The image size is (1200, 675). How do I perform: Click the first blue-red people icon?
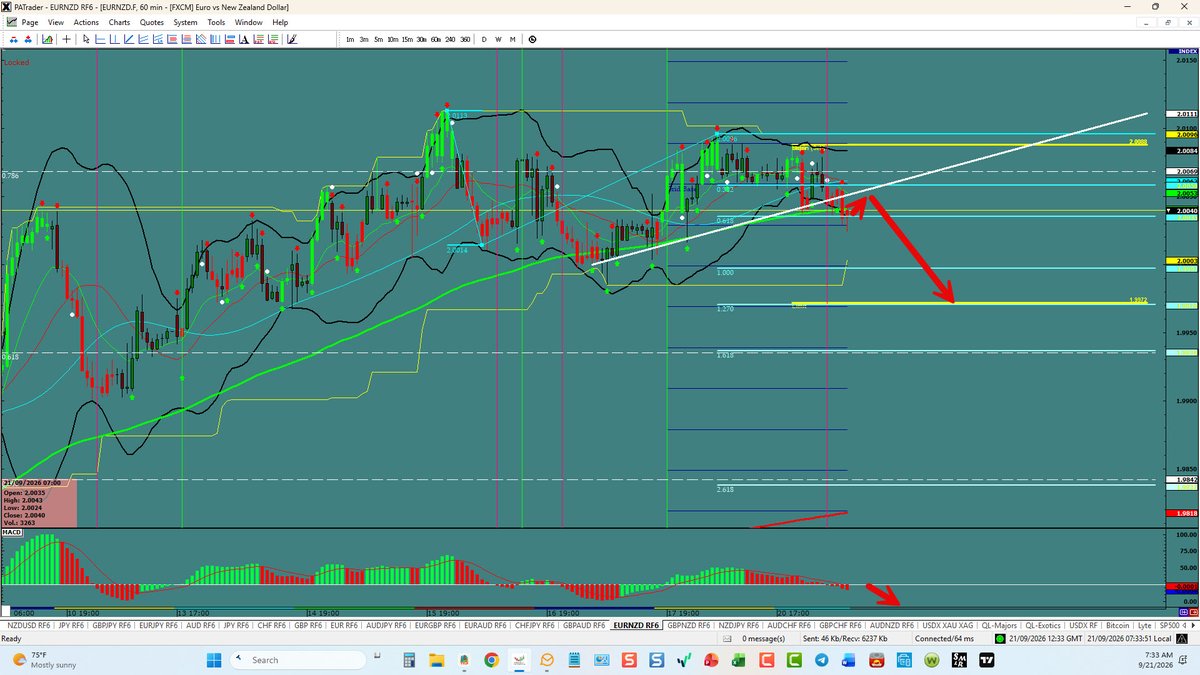pos(14,39)
